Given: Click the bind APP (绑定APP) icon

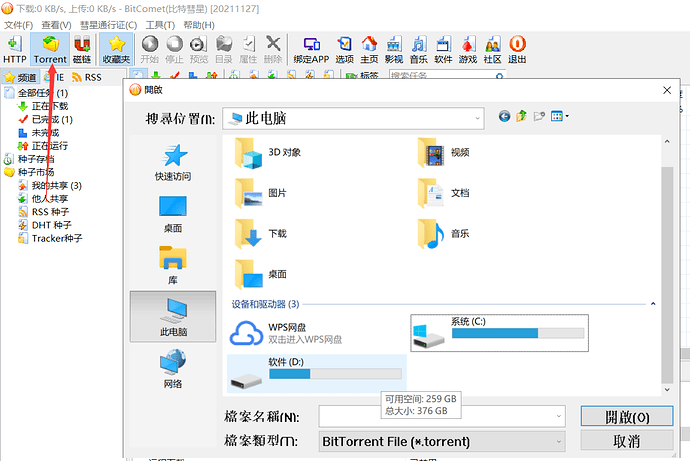Looking at the screenshot, I should [x=311, y=49].
